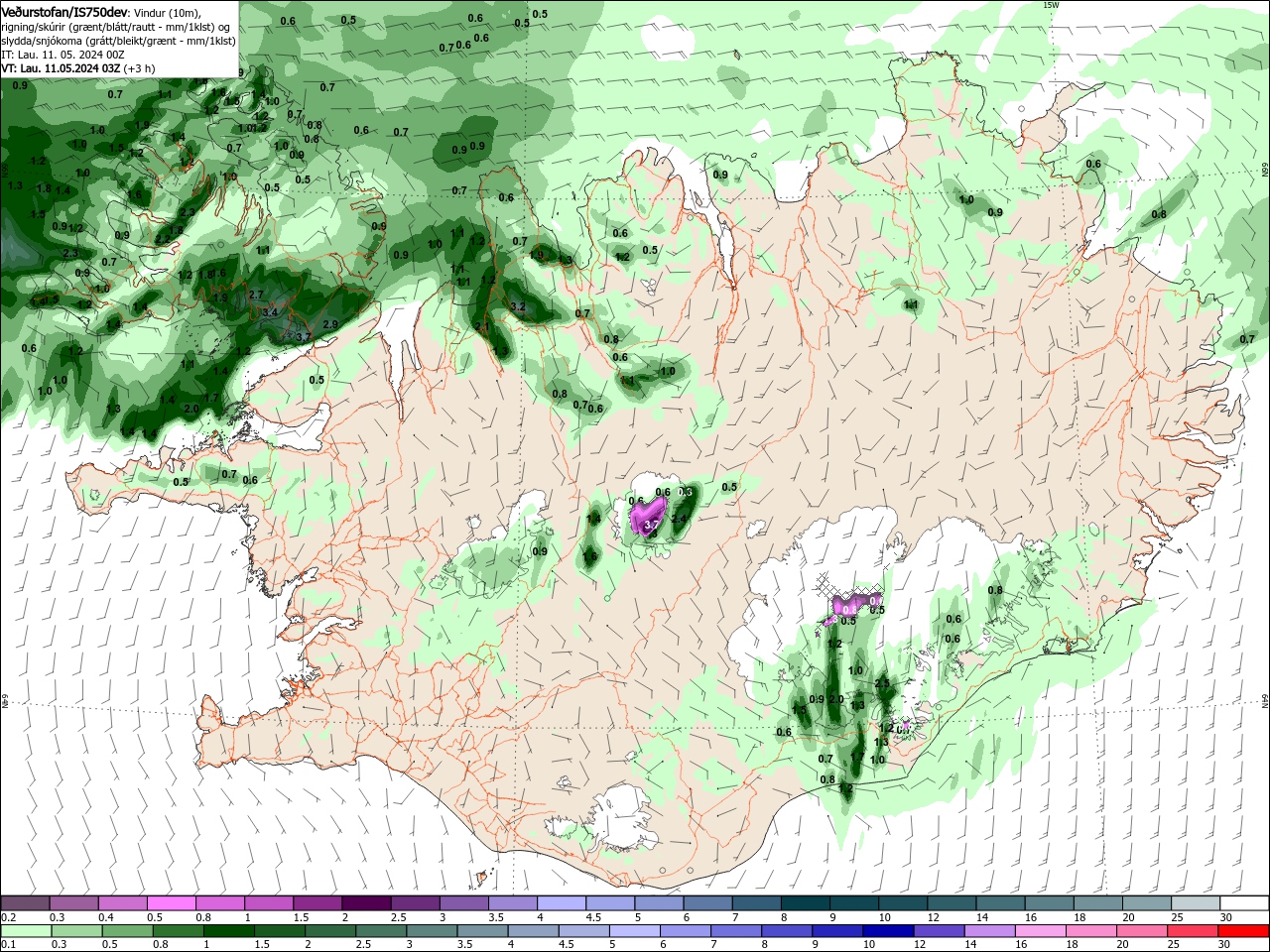Click the IT: Lau. 11. 05. 2024 00Z line

pyautogui.click(x=63, y=55)
